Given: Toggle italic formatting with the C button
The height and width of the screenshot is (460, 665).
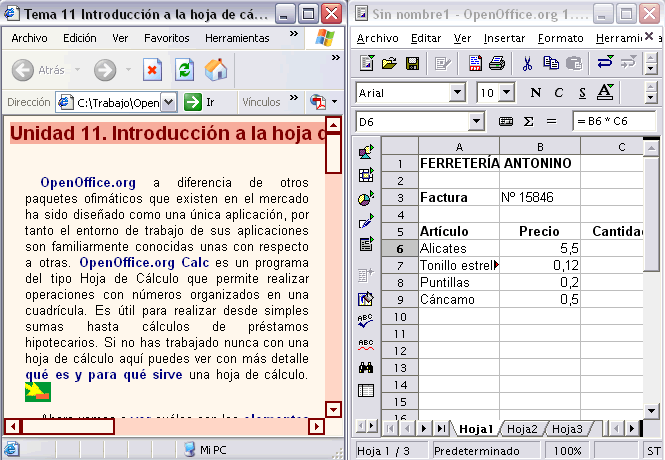Looking at the screenshot, I should [x=558, y=93].
